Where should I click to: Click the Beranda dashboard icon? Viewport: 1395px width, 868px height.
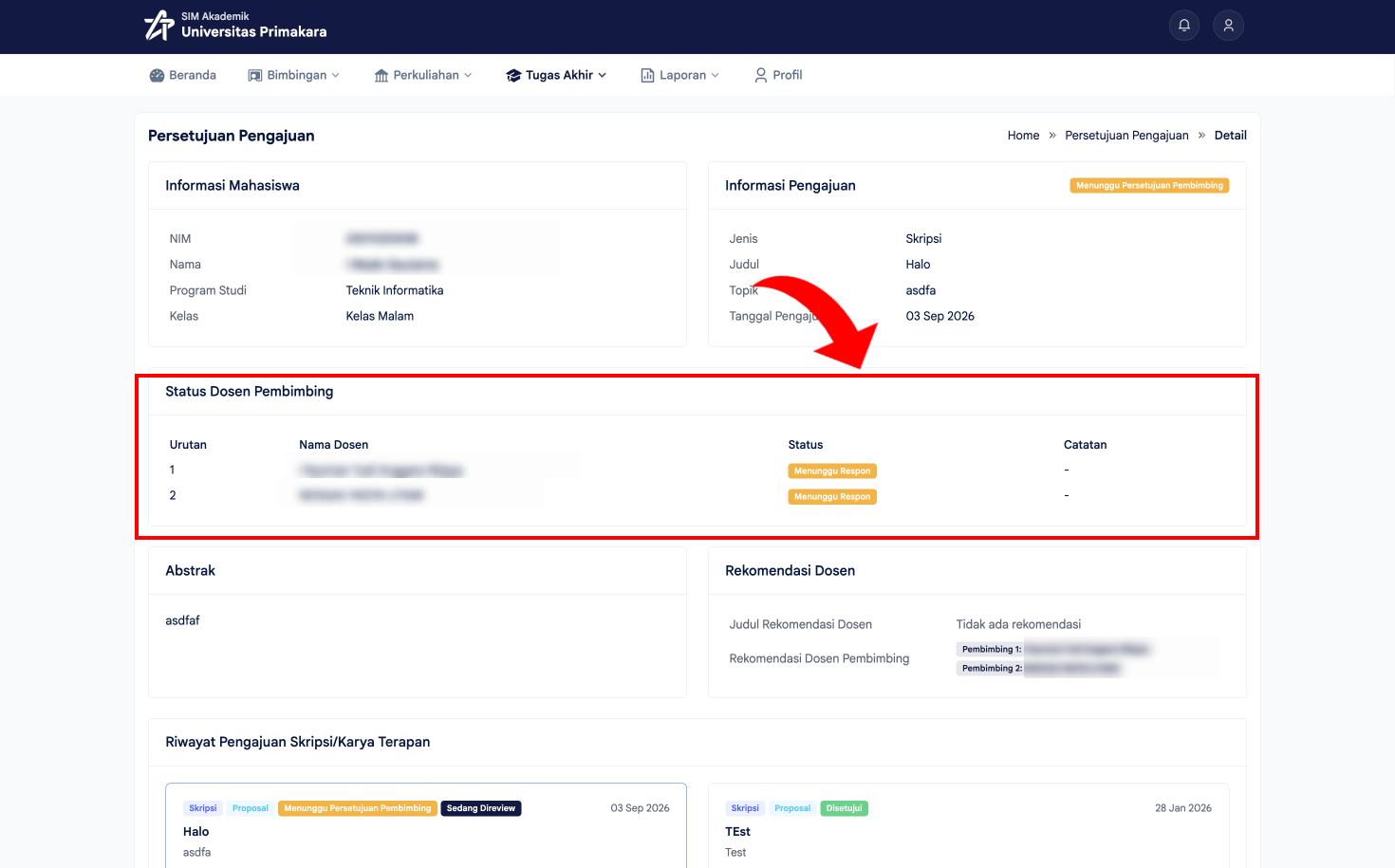157,75
